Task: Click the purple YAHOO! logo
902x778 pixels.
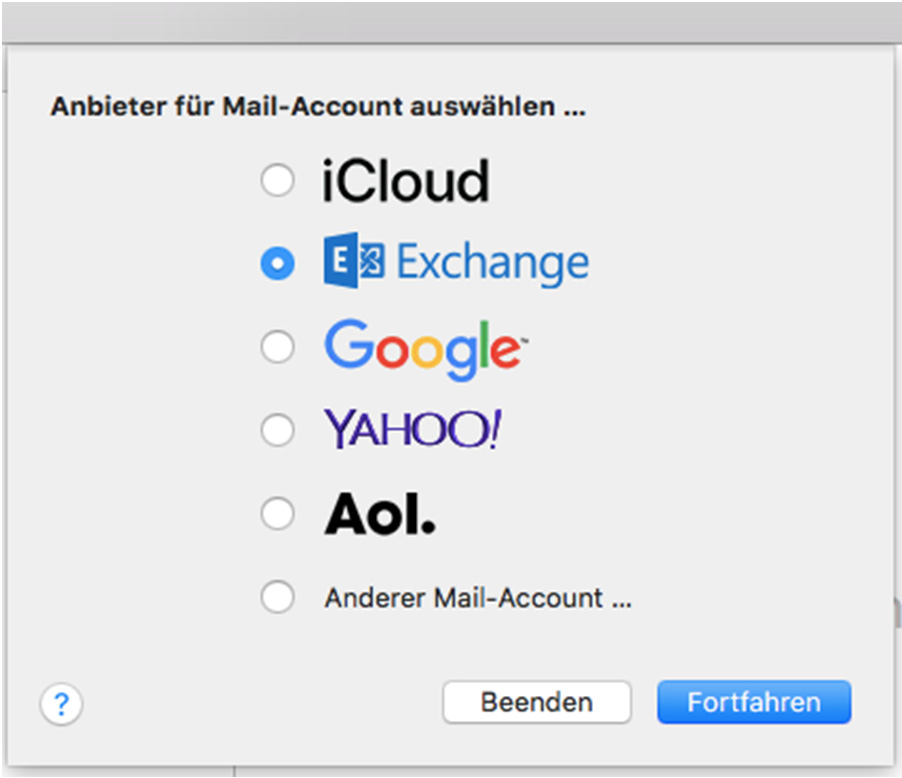Action: coord(412,429)
